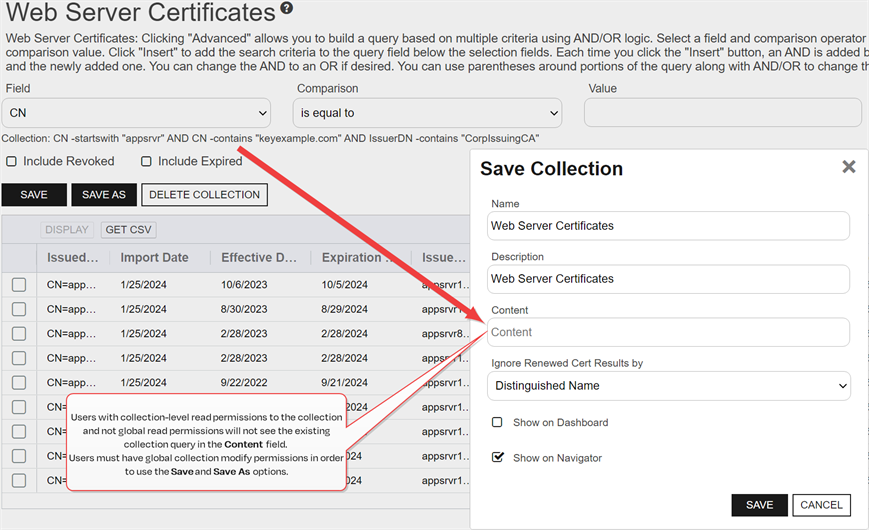Image resolution: width=869 pixels, height=530 pixels.
Task: Enable the Include Expired checkbox
Action: tap(146, 161)
